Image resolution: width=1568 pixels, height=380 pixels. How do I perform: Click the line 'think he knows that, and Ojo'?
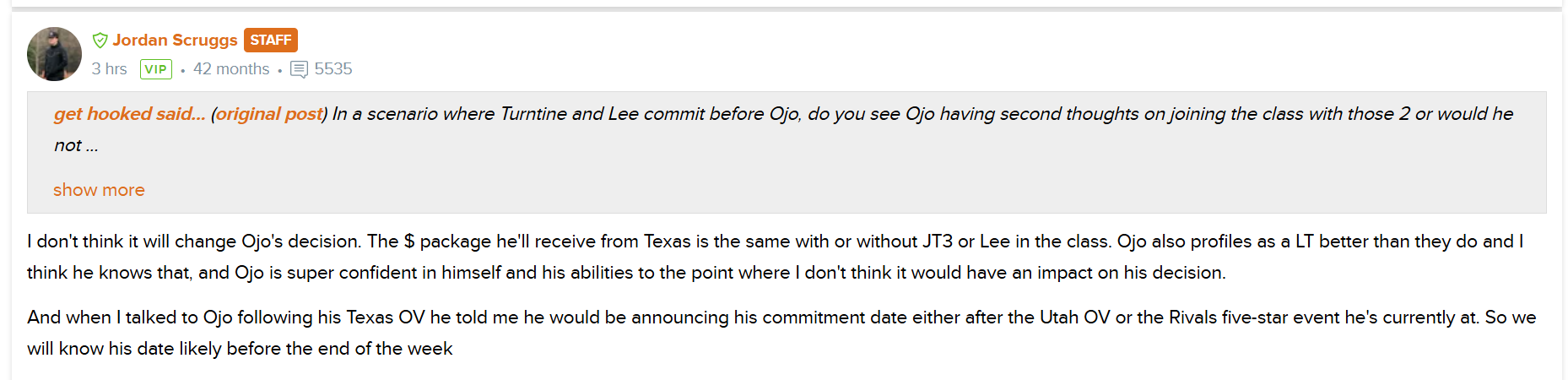tap(626, 273)
